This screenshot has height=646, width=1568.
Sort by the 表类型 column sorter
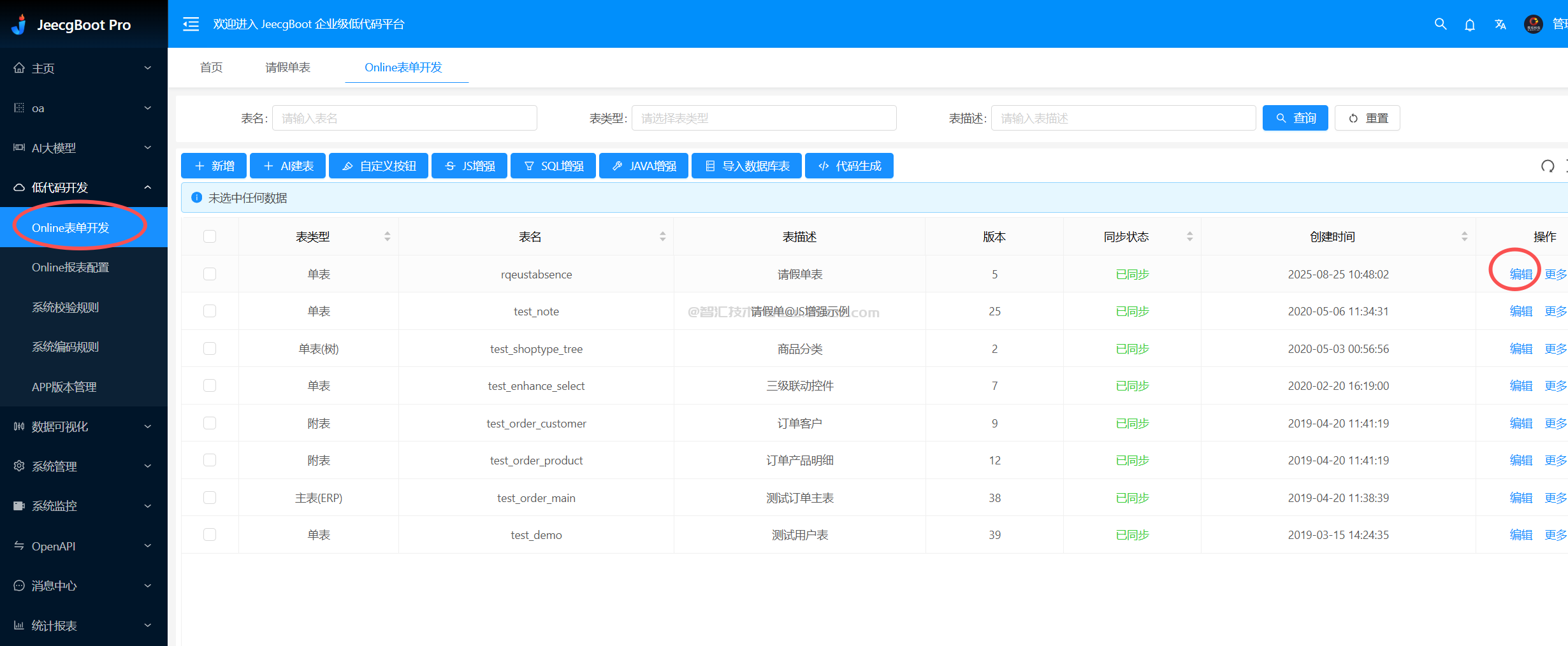[x=387, y=236]
